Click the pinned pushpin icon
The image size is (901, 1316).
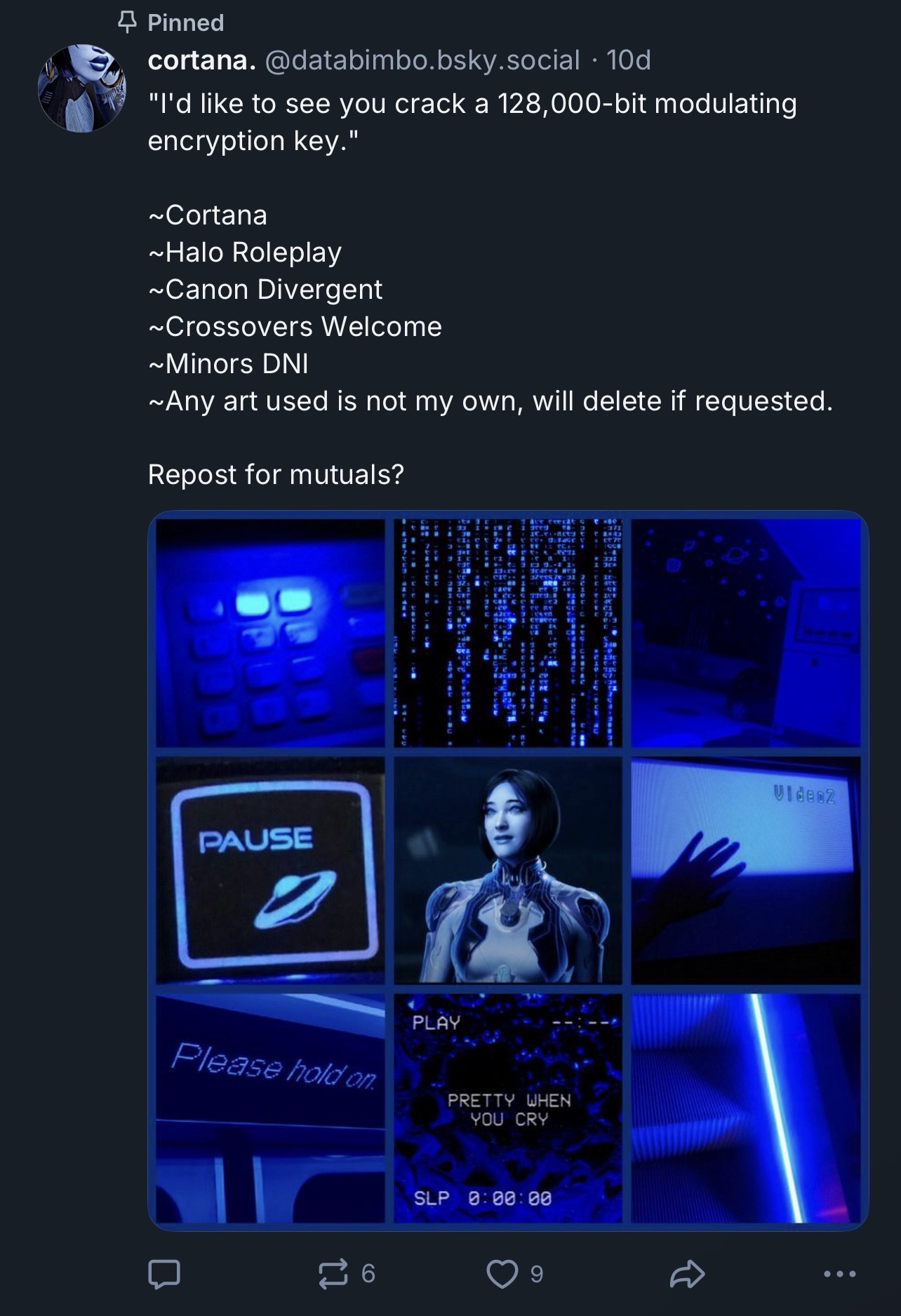click(x=126, y=22)
